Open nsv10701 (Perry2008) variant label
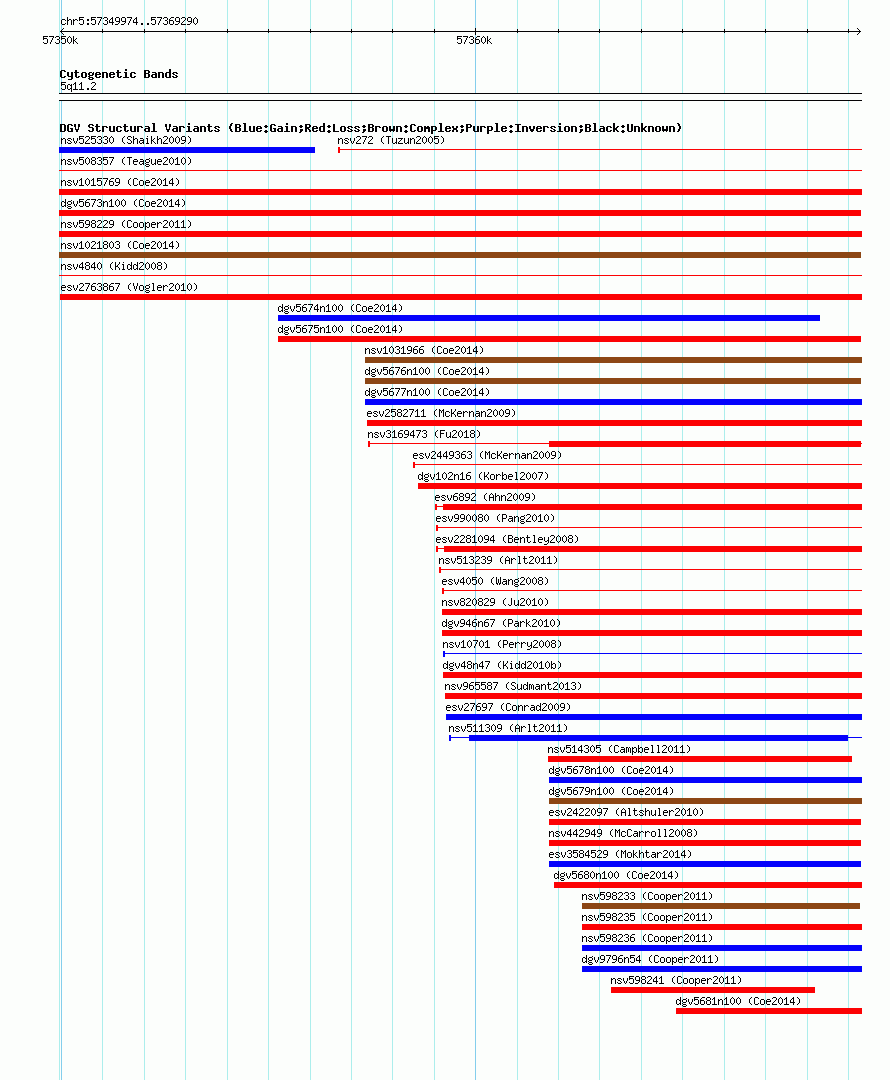 (x=502, y=645)
